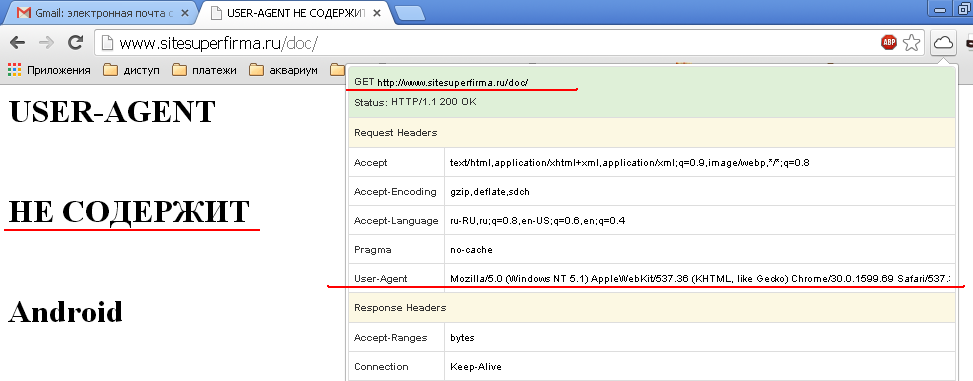Image resolution: width=973 pixels, height=381 pixels.
Task: Select the Mozilla/5.0 User-Agent value
Action: [x=700, y=279]
